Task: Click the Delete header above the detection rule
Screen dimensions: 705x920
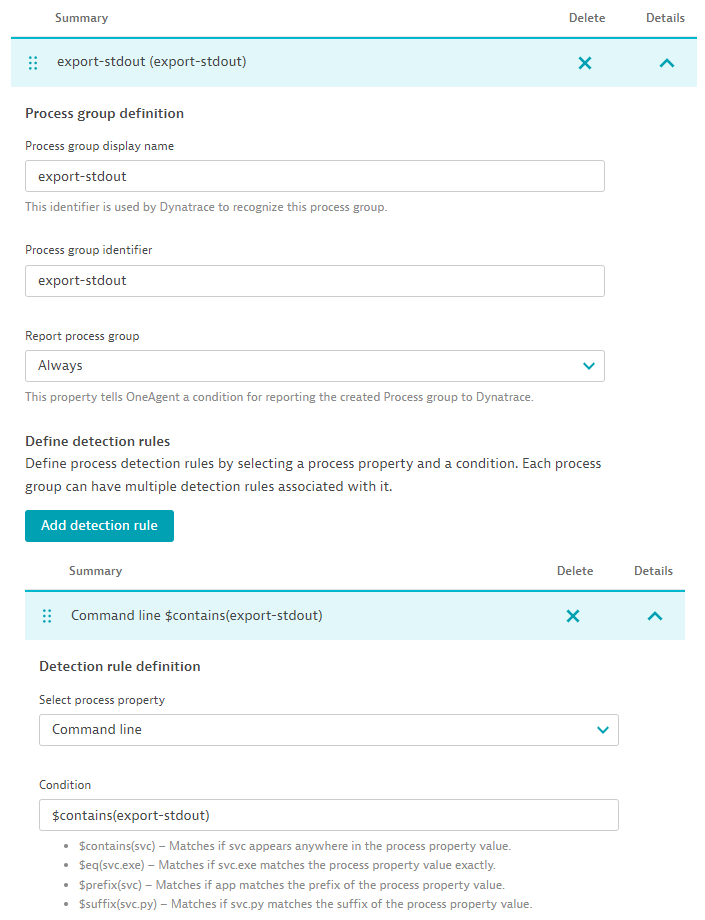Action: tap(575, 570)
